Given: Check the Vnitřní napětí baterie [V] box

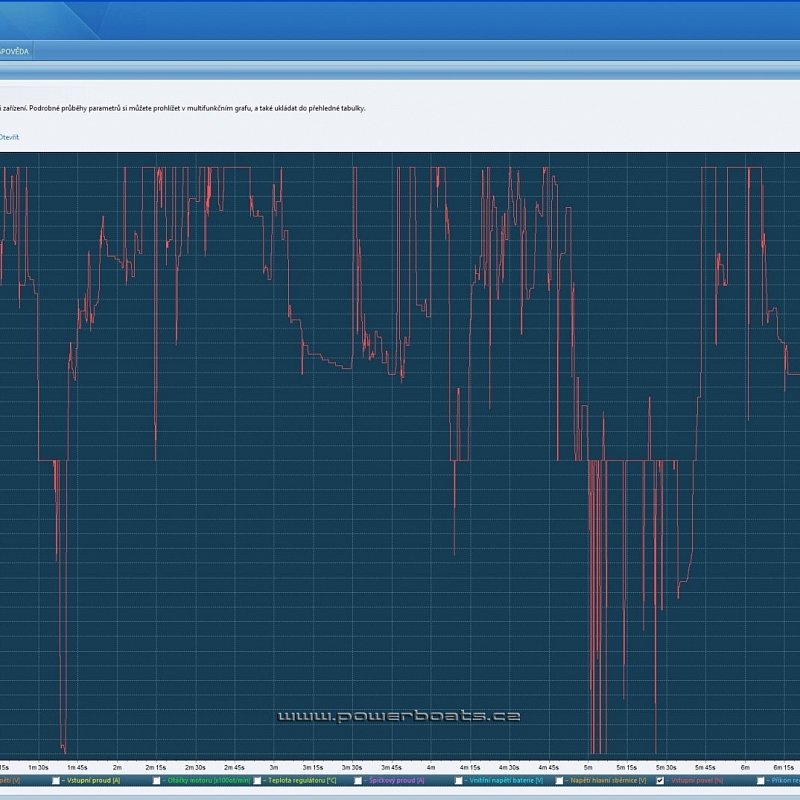Looking at the screenshot, I should (x=459, y=780).
